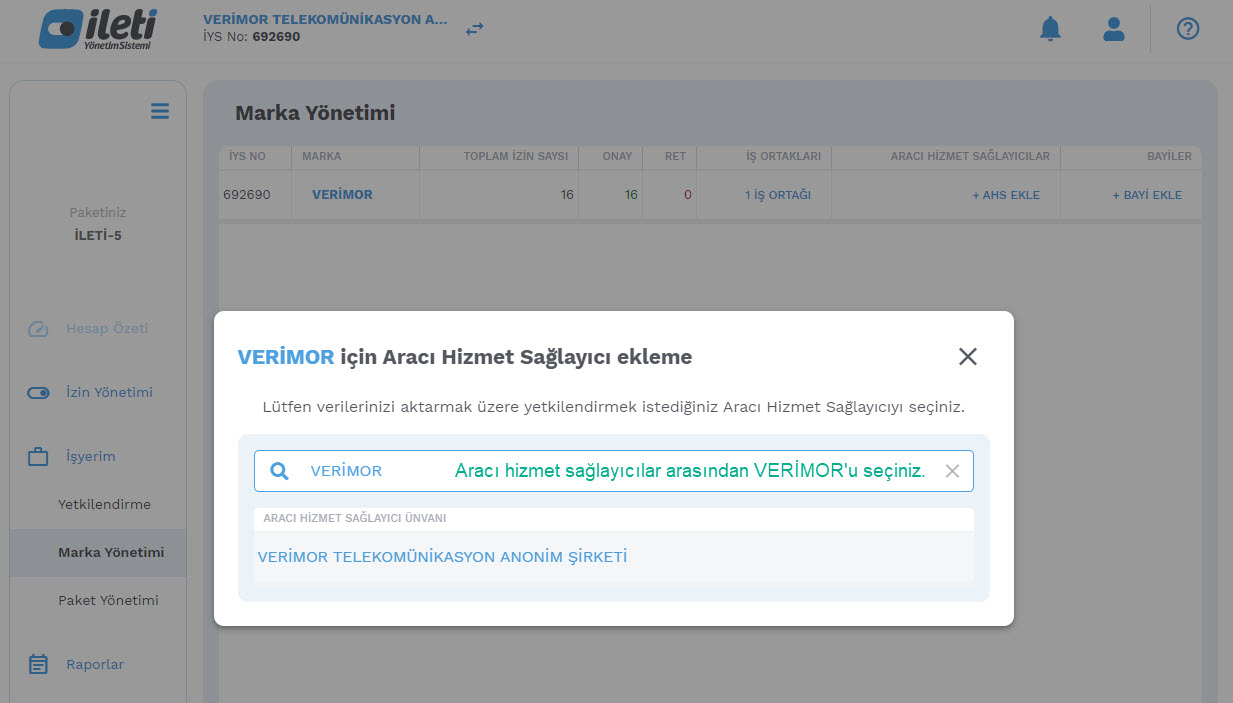
Task: Click + AHS EKLE link
Action: 1006,195
